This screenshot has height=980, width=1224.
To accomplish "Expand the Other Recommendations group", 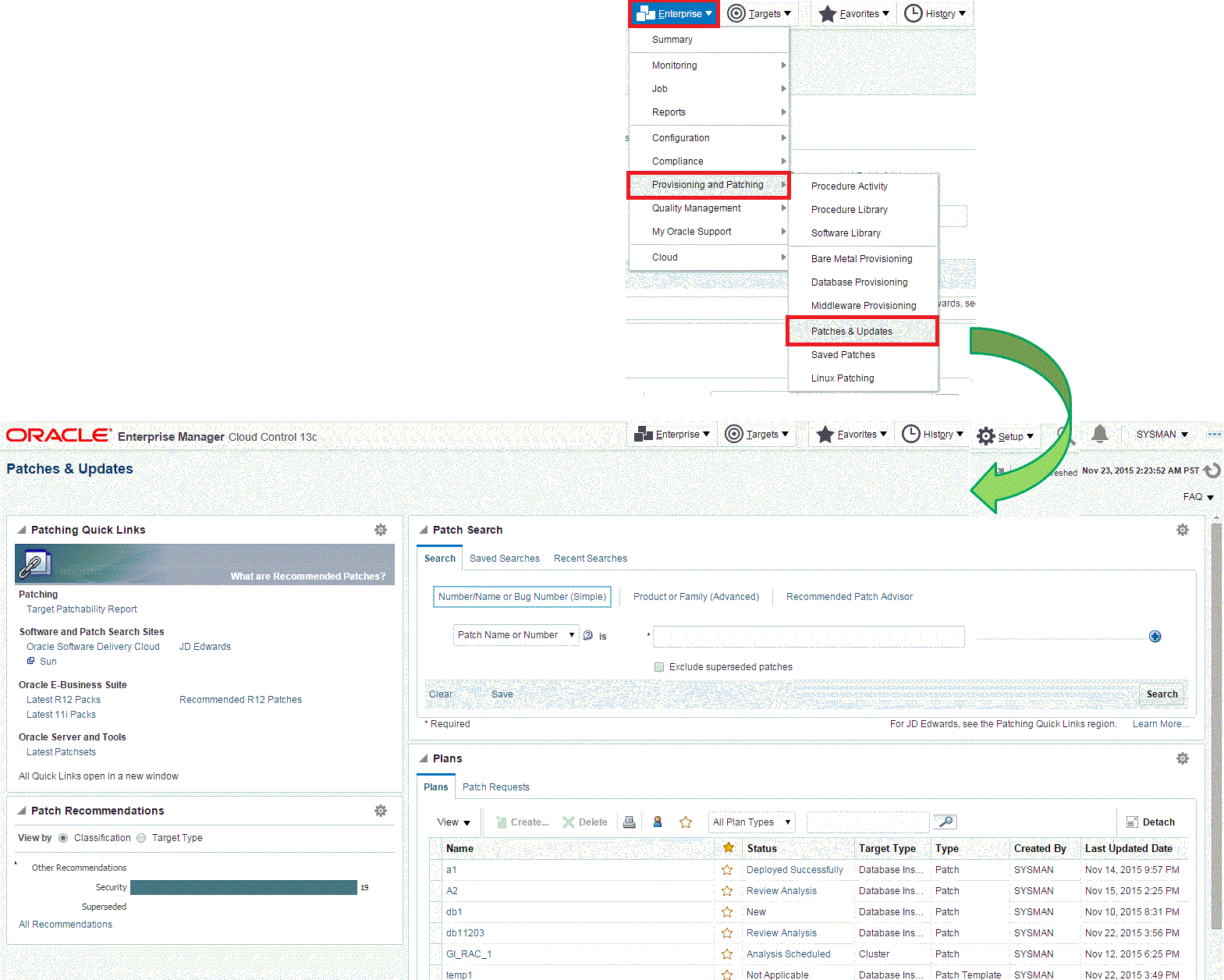I will [x=16, y=864].
